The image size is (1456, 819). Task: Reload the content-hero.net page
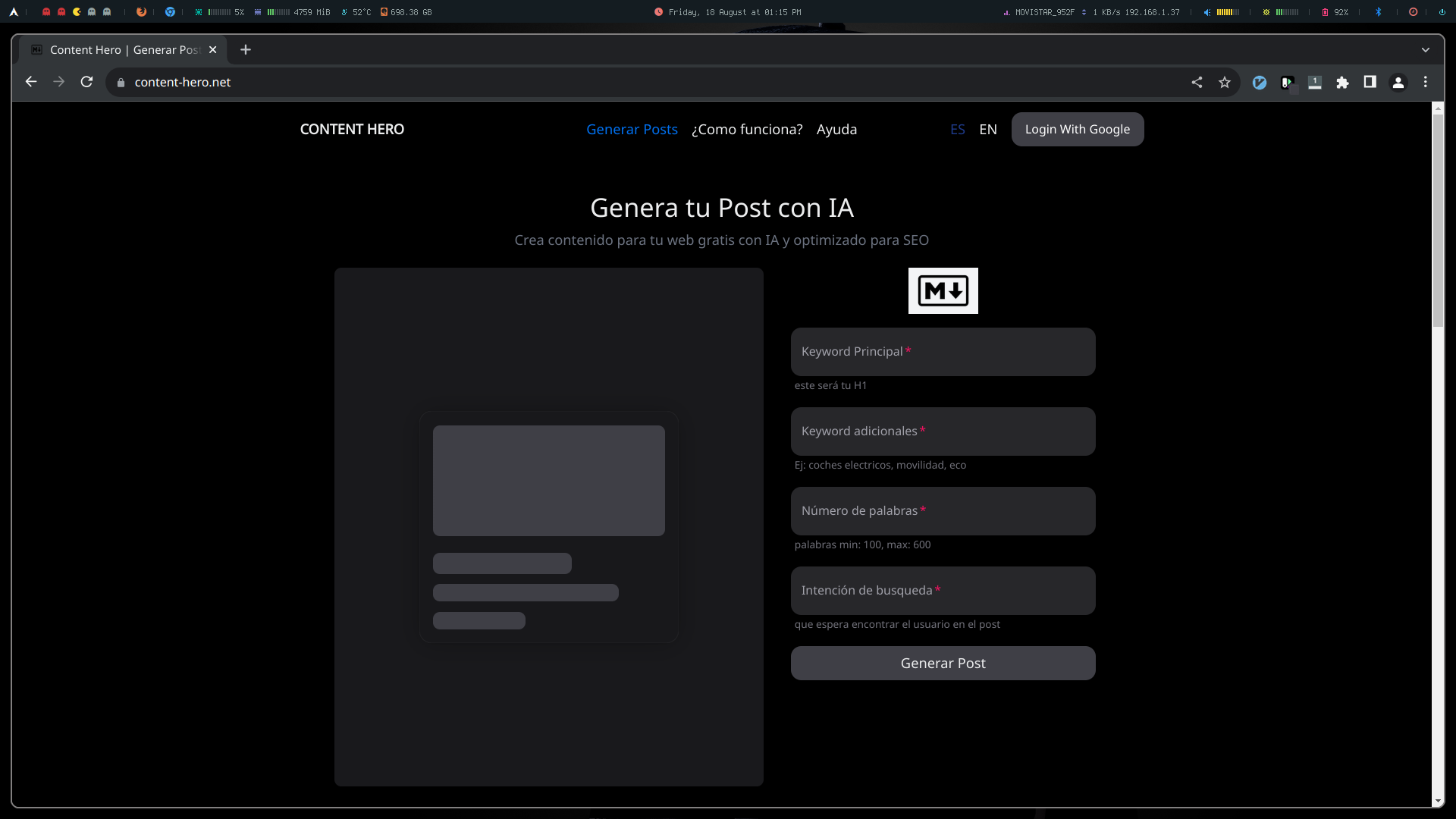tap(87, 82)
